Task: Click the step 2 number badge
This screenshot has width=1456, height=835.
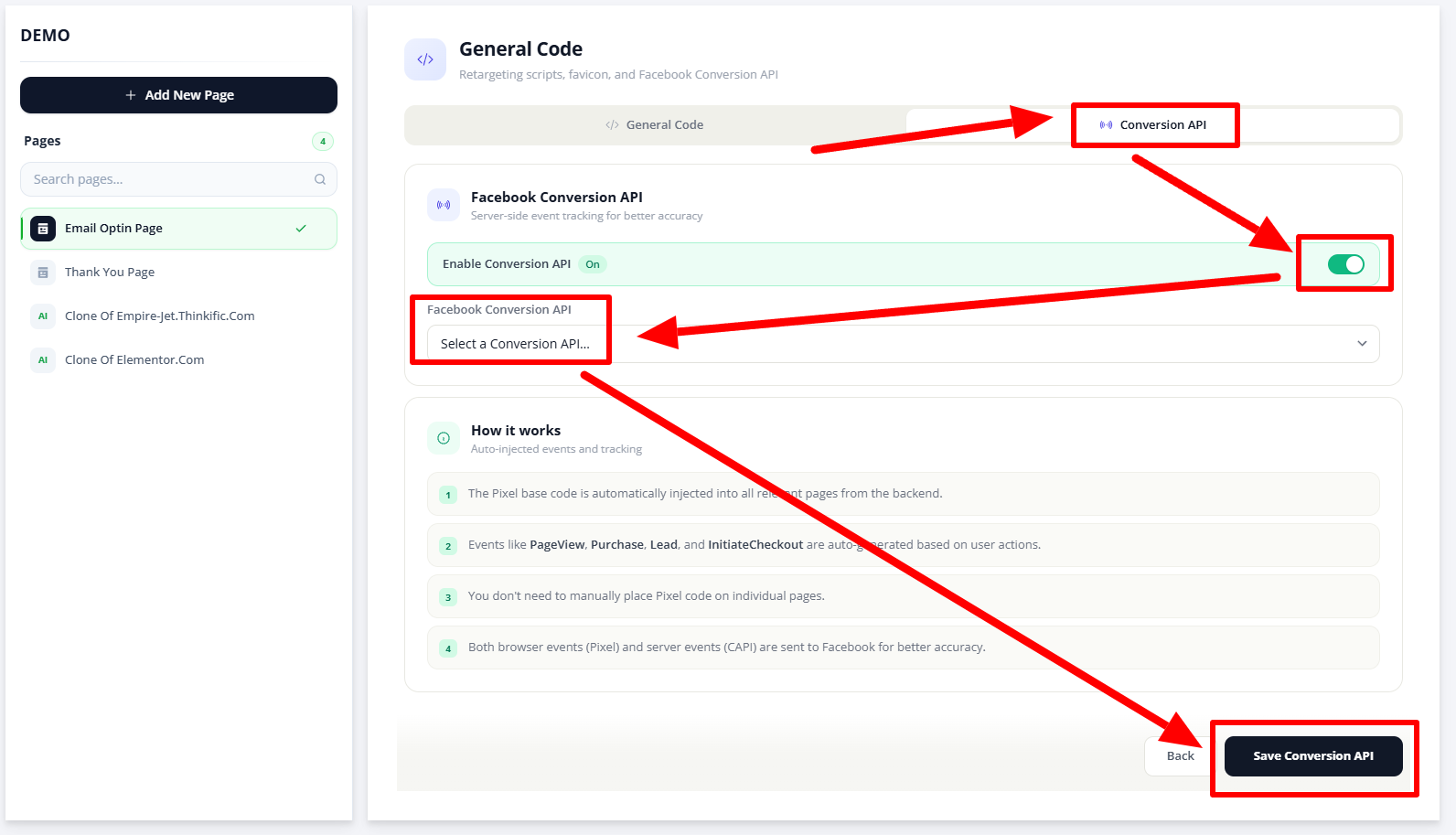Action: click(448, 546)
